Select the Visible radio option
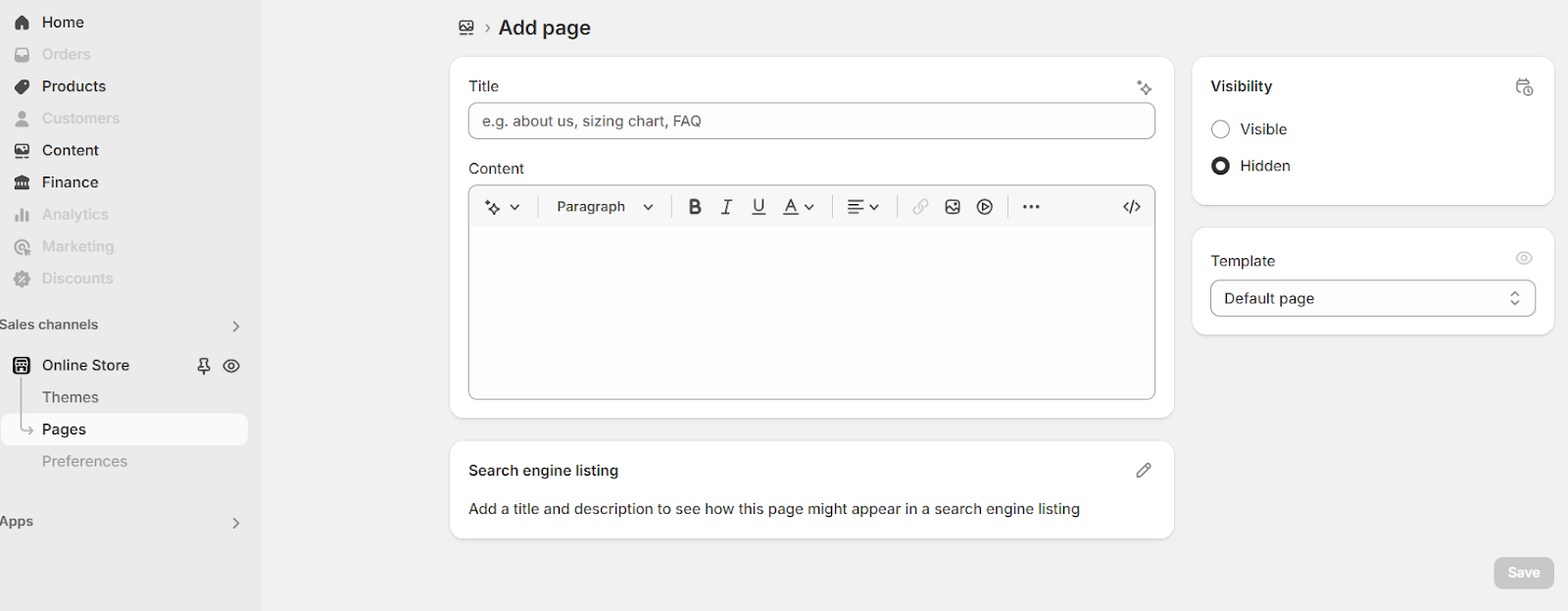 coord(1221,129)
